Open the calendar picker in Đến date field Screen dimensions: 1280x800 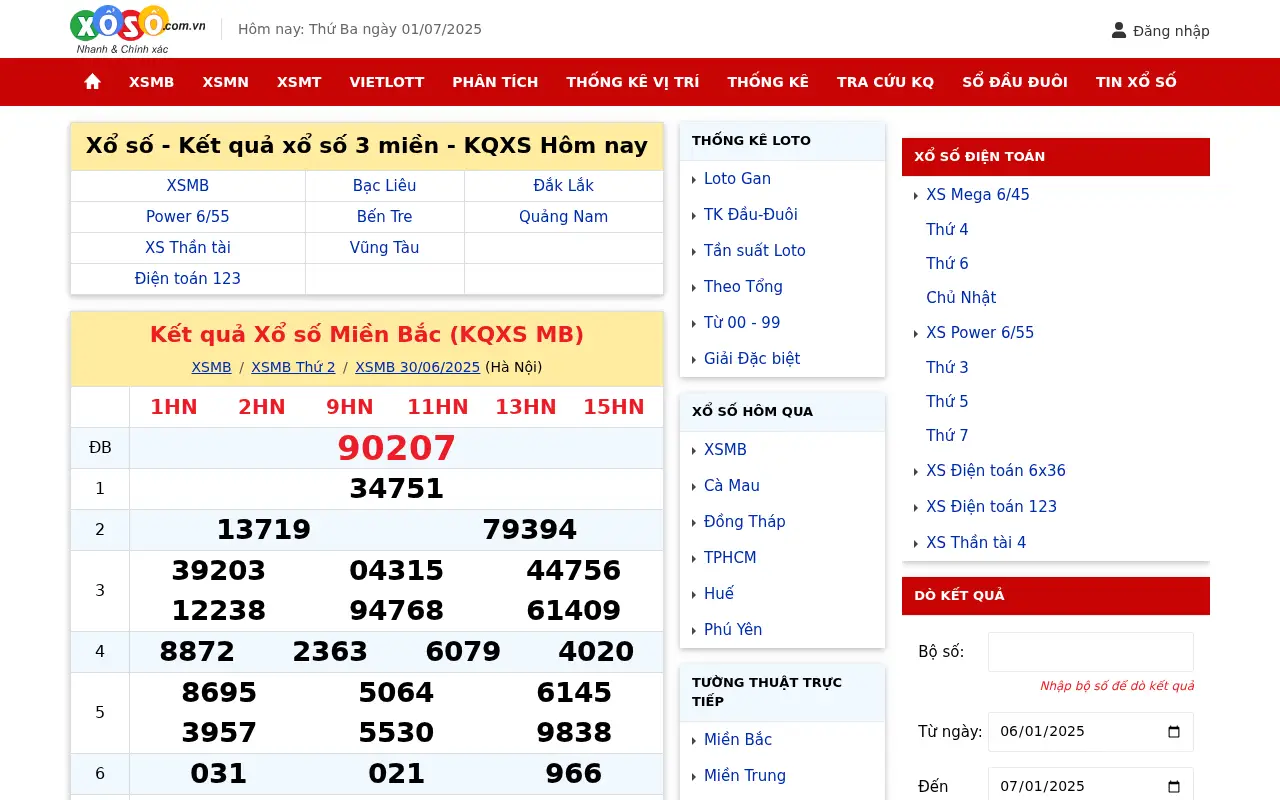pos(1174,786)
